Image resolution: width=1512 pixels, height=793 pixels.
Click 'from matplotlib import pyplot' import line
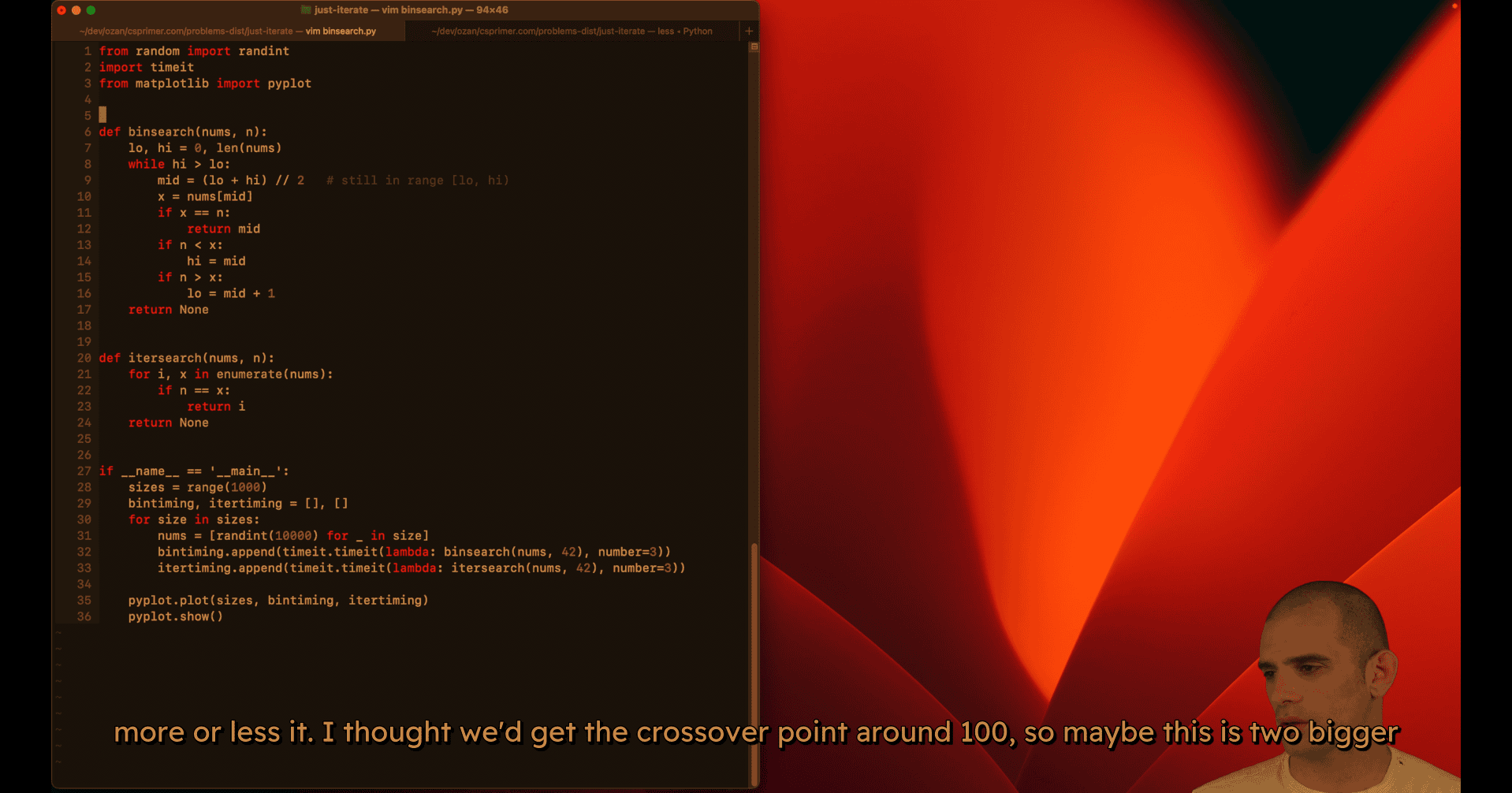point(205,84)
